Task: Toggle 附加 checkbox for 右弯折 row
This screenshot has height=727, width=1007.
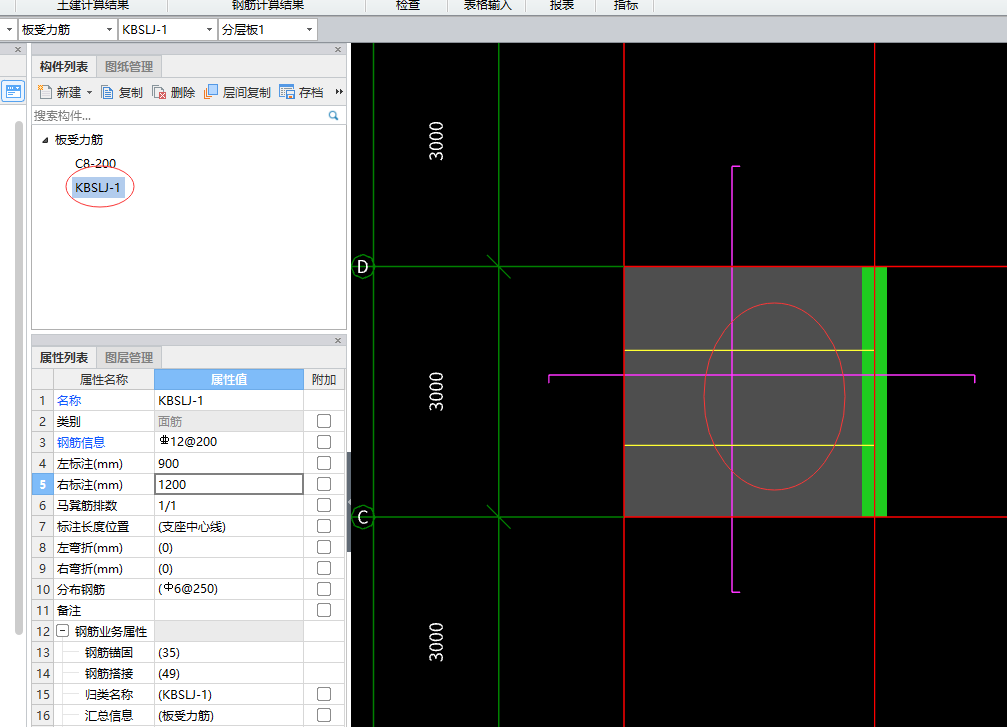Action: [324, 568]
